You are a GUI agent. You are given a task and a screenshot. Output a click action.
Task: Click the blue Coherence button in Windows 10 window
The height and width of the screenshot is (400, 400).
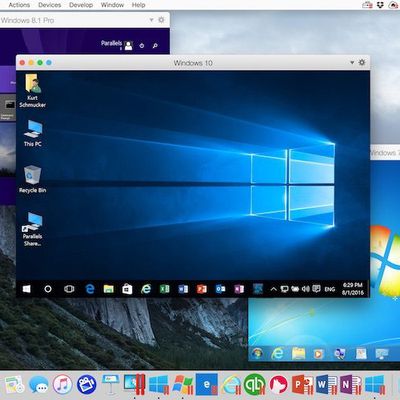click(x=49, y=63)
